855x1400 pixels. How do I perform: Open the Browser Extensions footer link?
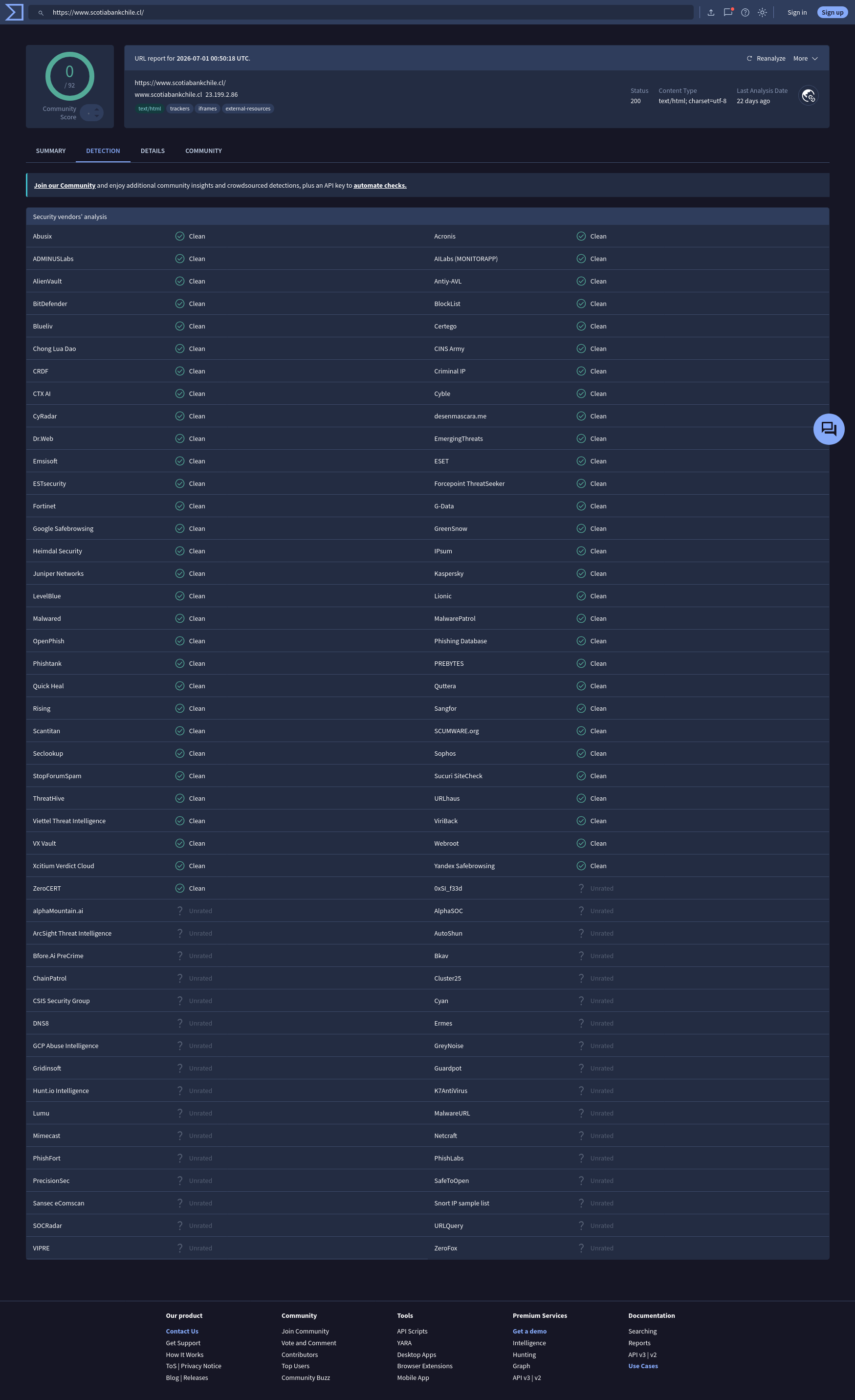425,1366
